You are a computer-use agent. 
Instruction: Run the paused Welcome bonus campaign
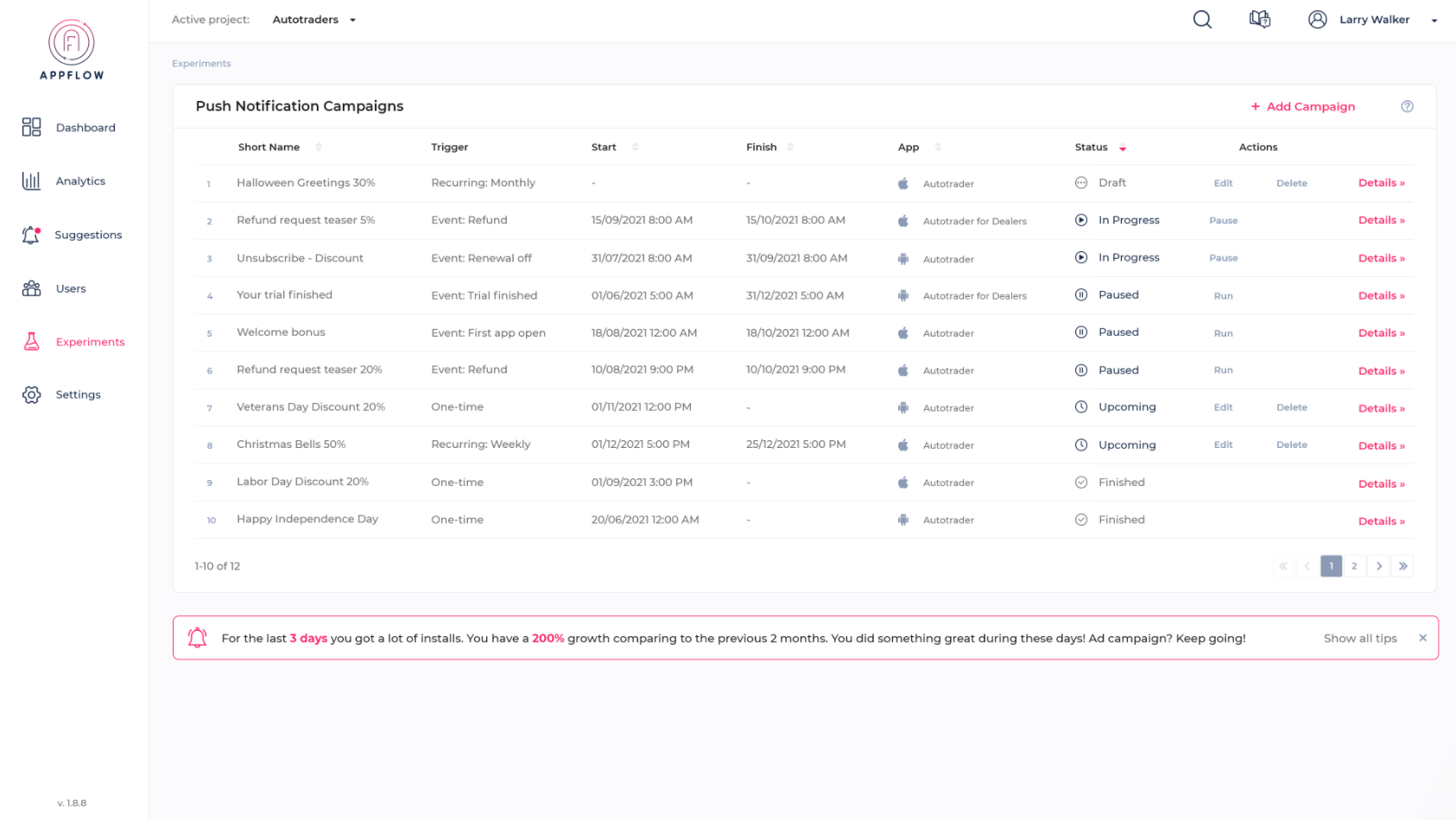pos(1223,332)
